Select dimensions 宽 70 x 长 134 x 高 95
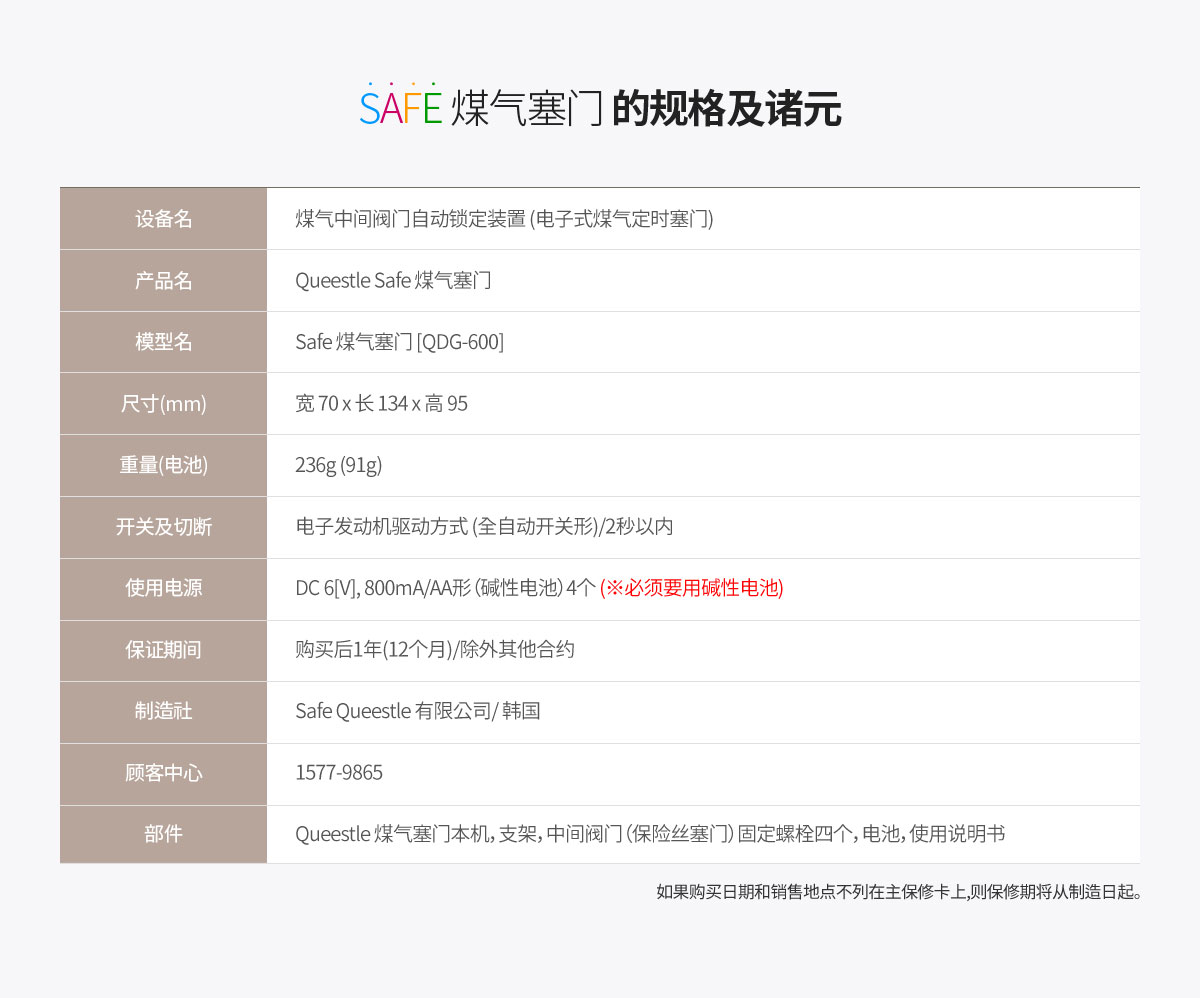The image size is (1200, 998). click(x=381, y=404)
